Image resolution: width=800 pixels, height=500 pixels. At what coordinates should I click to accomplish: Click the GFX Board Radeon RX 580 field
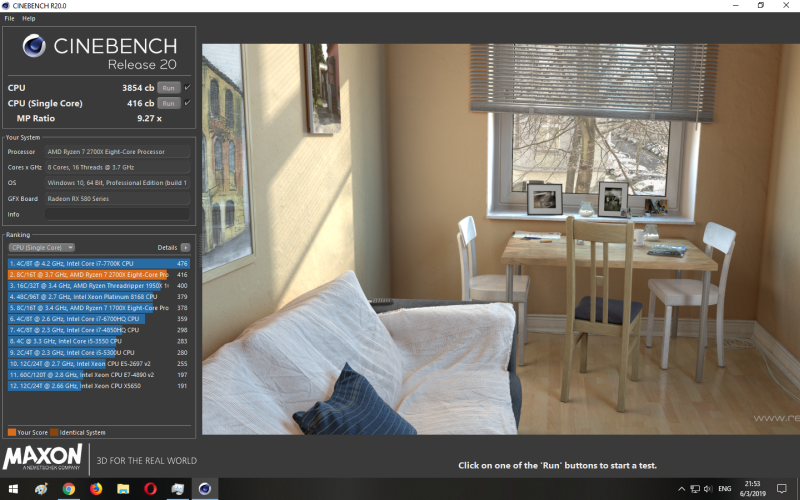(x=117, y=198)
